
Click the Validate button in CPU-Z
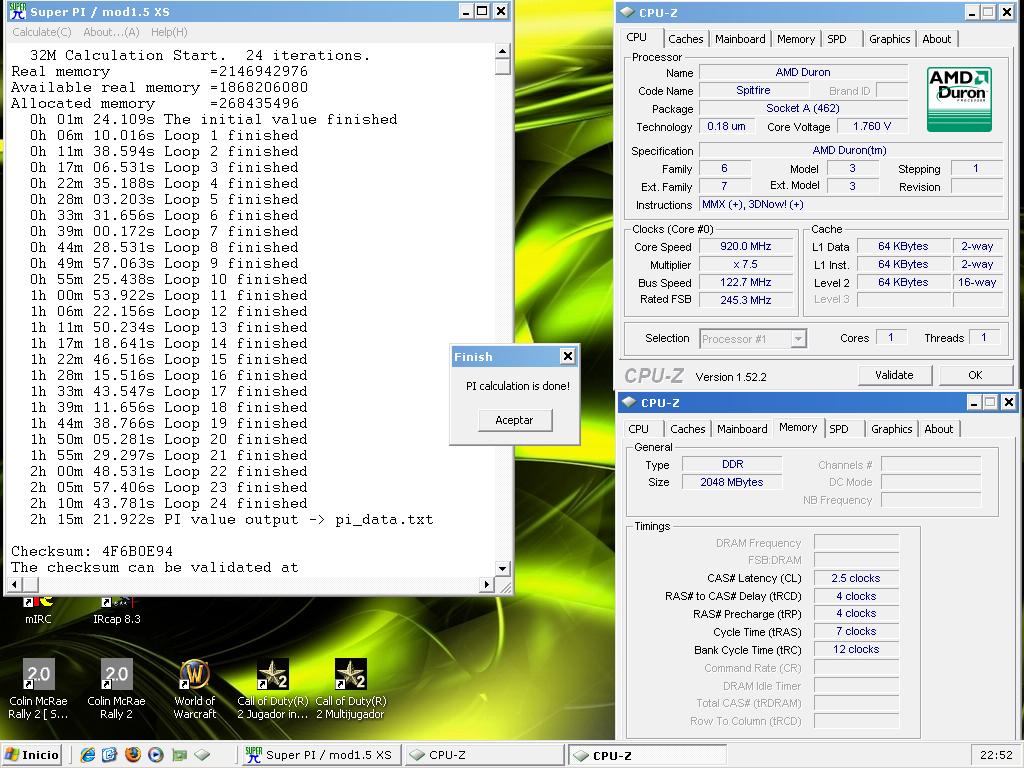(x=894, y=375)
